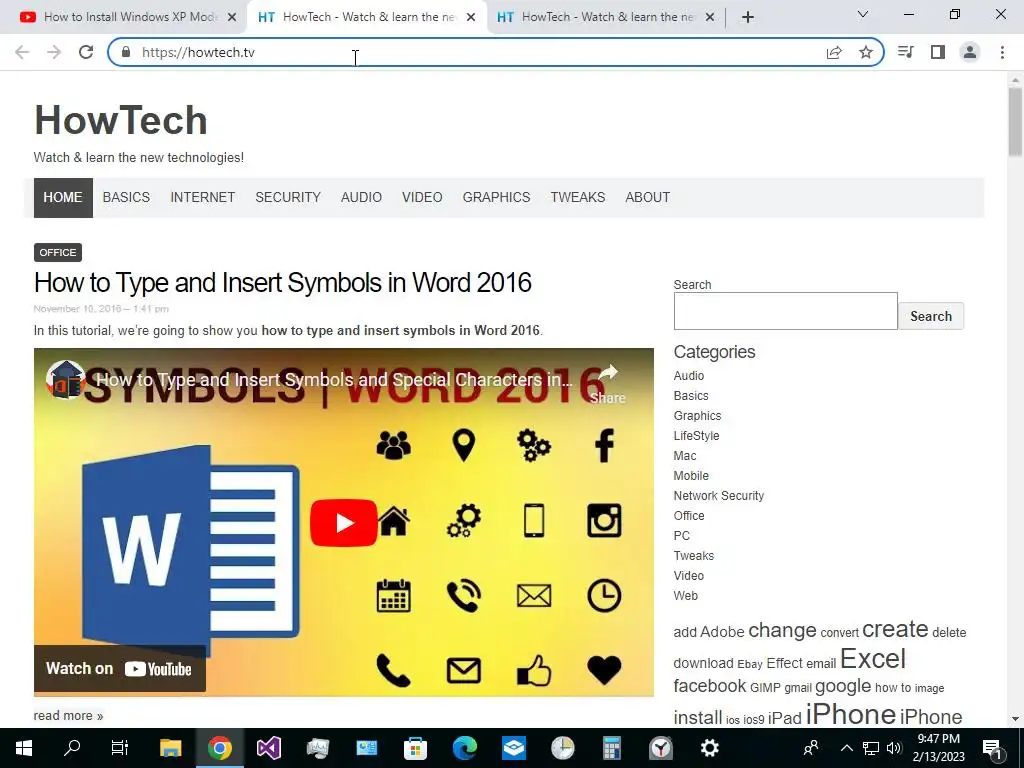1024x768 pixels.
Task: Share this page icon in address bar
Action: click(x=834, y=52)
